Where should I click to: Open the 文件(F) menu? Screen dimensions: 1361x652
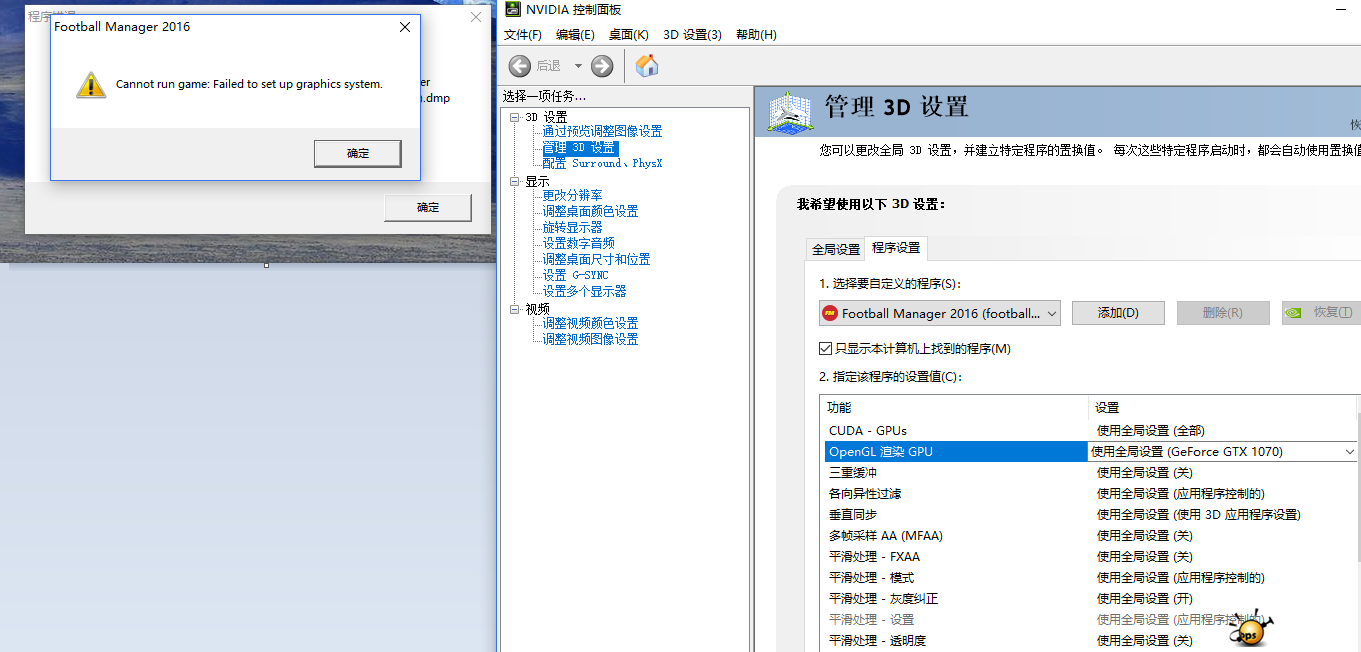point(523,35)
